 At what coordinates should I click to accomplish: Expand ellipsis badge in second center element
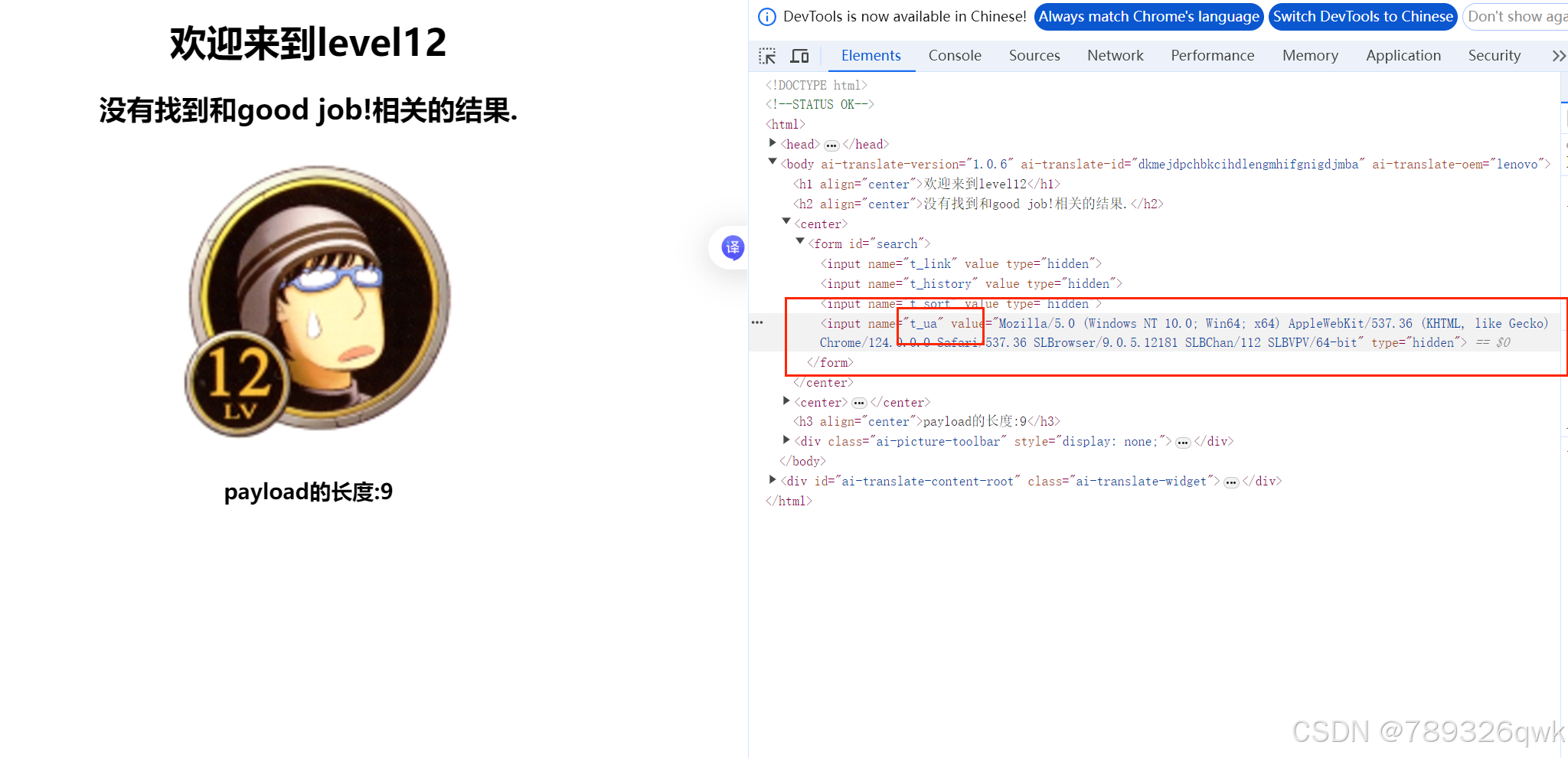(859, 403)
